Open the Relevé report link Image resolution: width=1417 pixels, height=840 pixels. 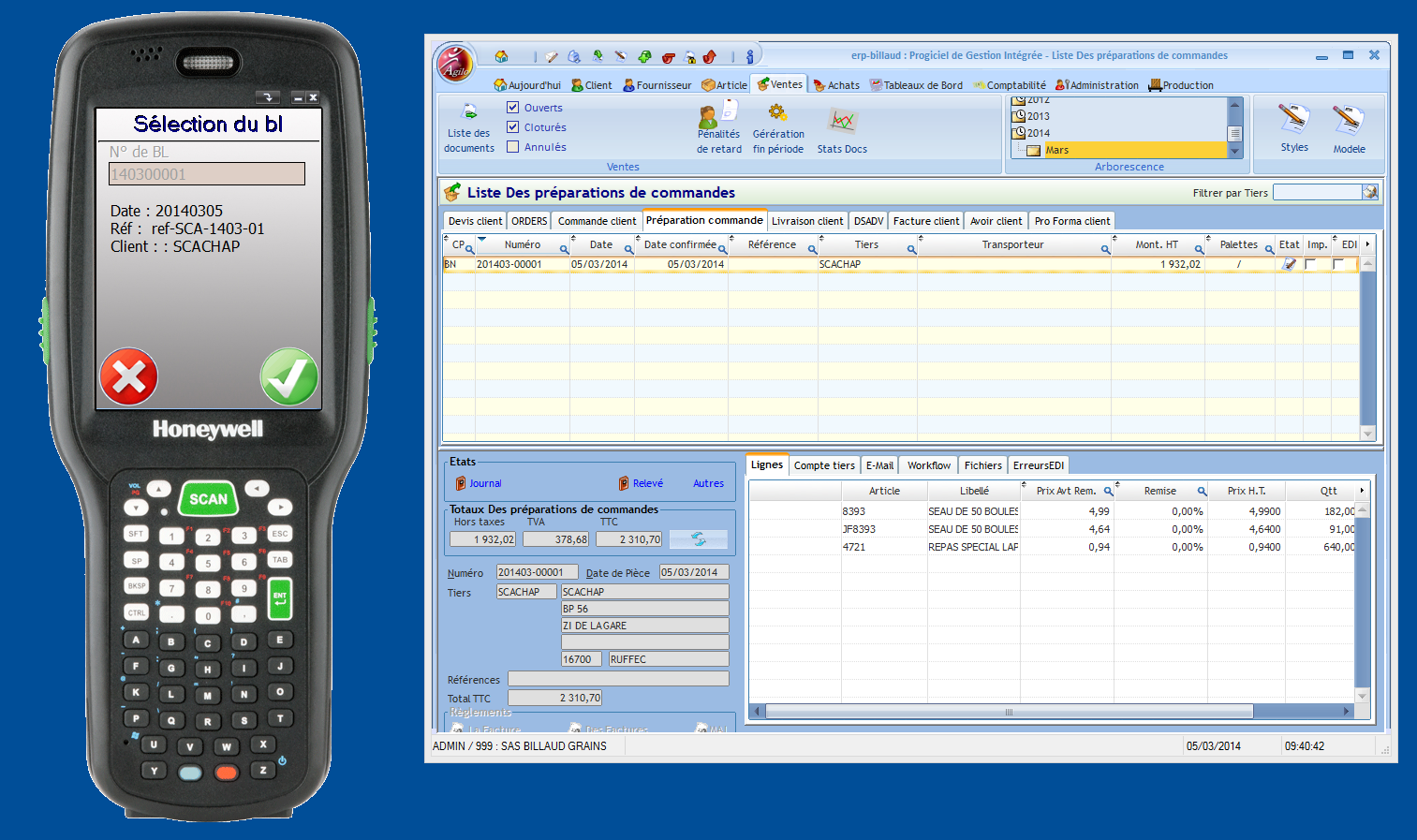coord(641,483)
